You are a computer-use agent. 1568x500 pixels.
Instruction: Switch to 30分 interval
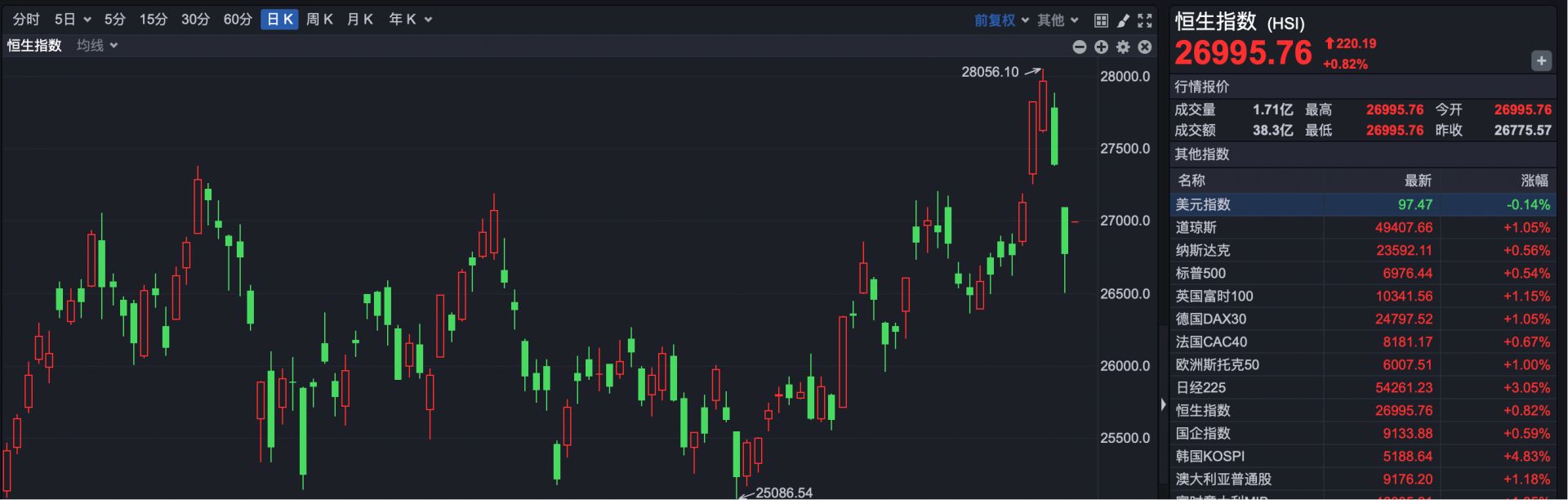(x=195, y=20)
